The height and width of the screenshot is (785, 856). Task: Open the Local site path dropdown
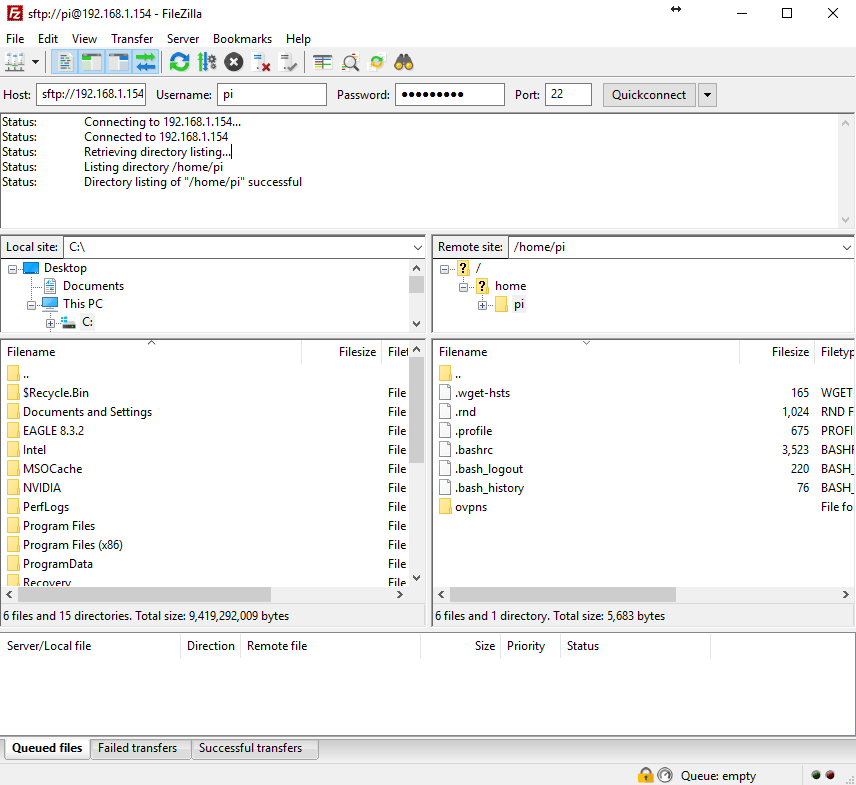[x=418, y=247]
